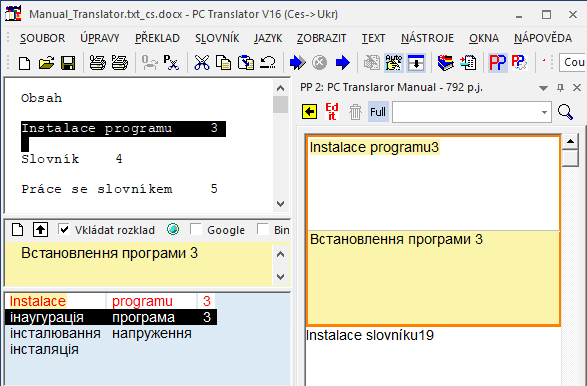
Task: Toggle the PP translation memory icon
Action: point(498,63)
